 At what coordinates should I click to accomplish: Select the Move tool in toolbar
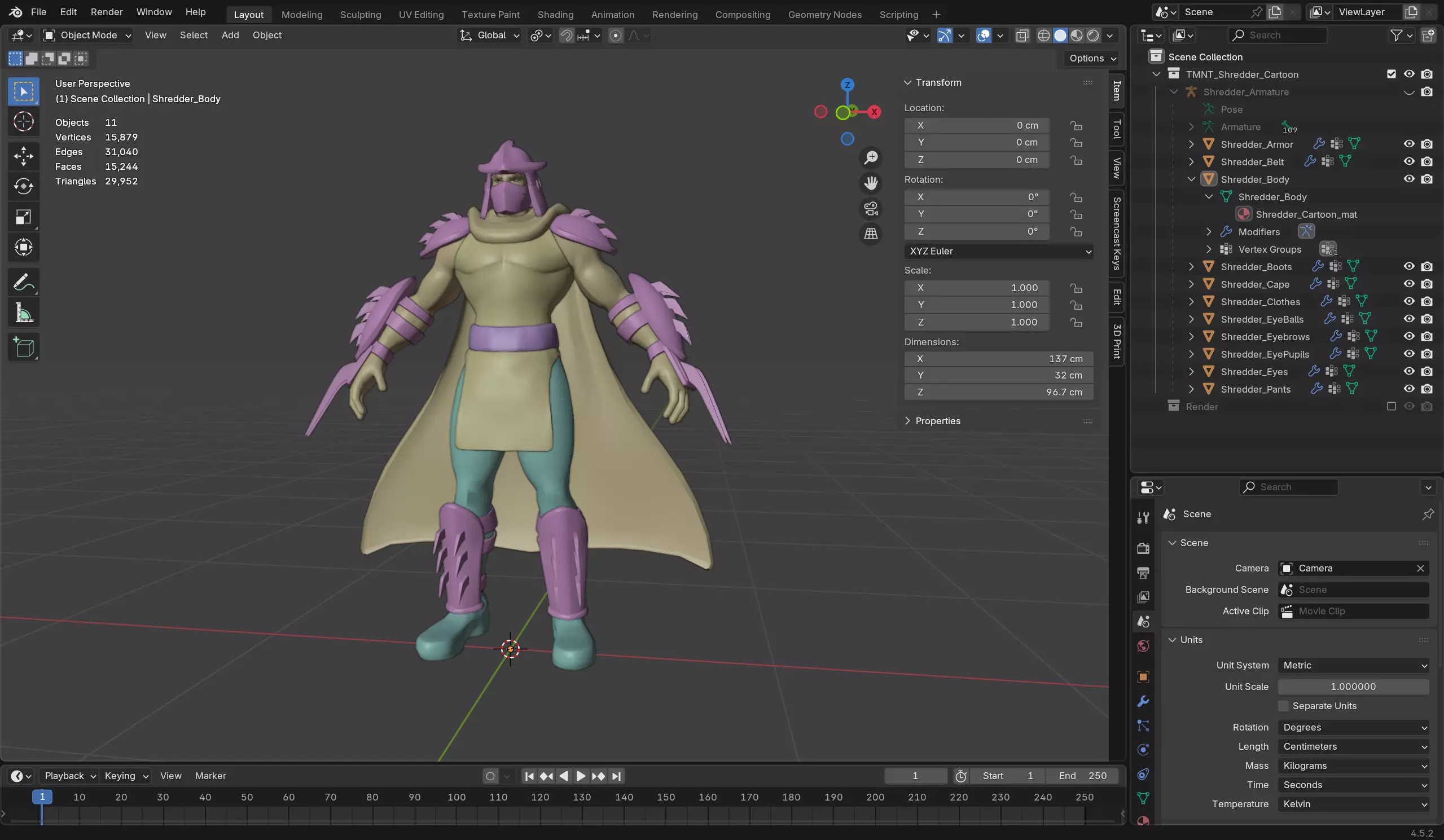click(24, 156)
